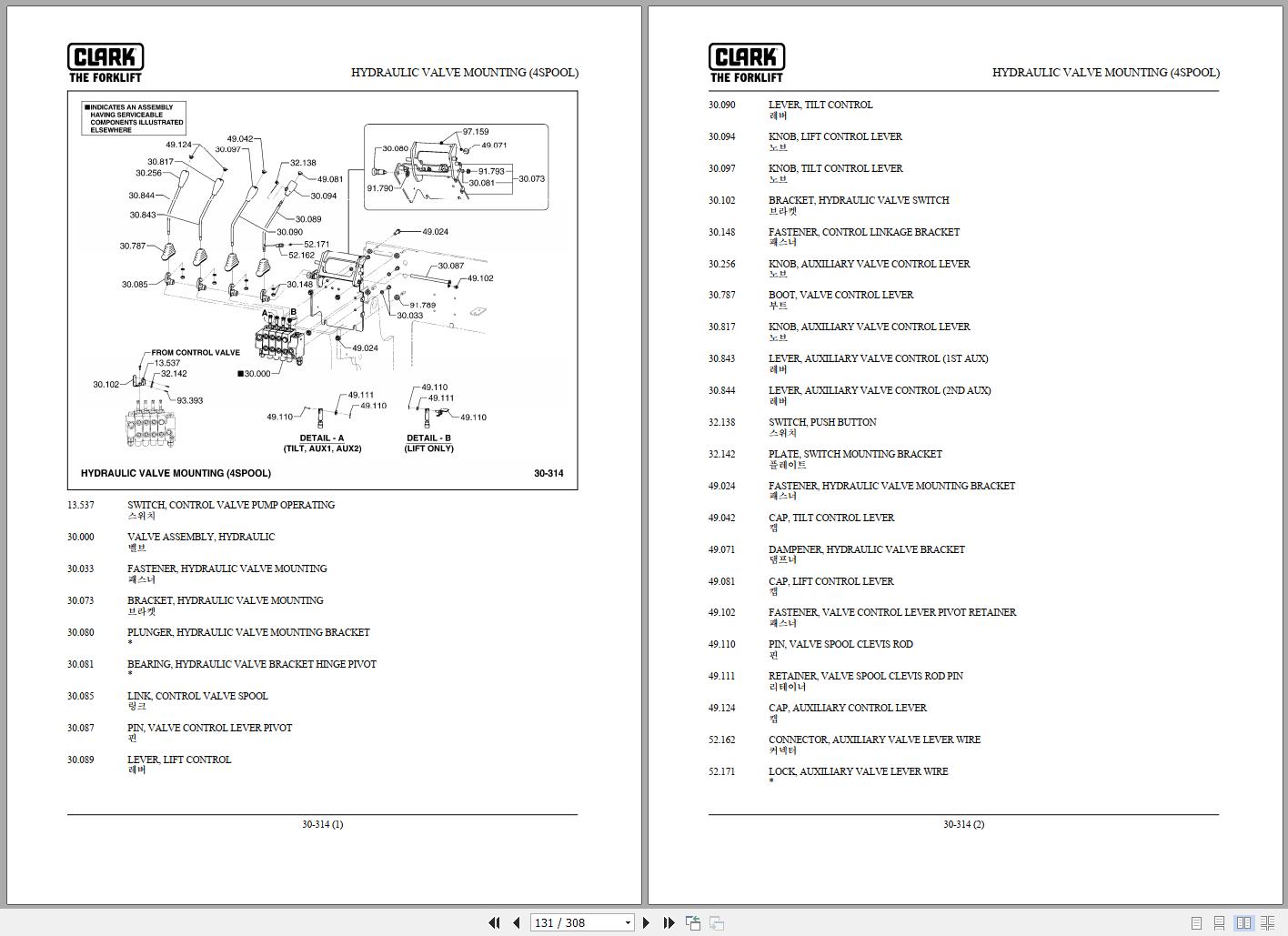The height and width of the screenshot is (936, 1288).
Task: Click part number 49.102 on right page list
Action: [x=722, y=612]
